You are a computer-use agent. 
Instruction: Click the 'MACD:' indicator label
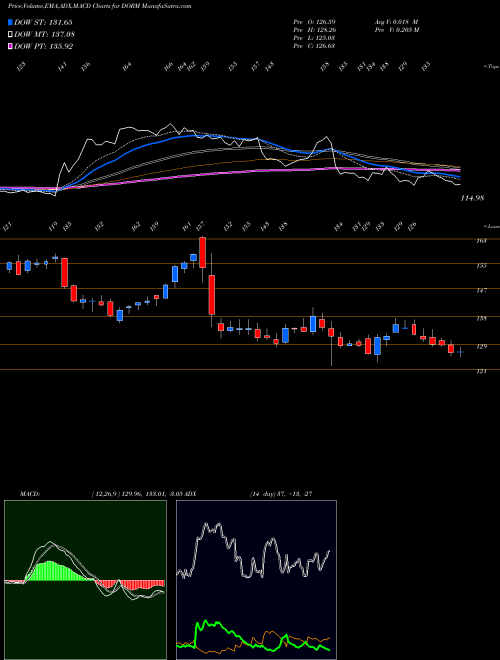(x=29, y=494)
